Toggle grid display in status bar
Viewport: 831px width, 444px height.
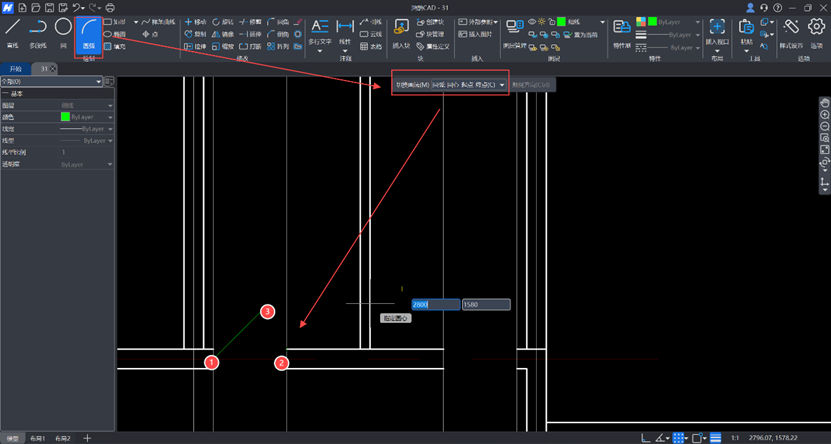[678, 438]
